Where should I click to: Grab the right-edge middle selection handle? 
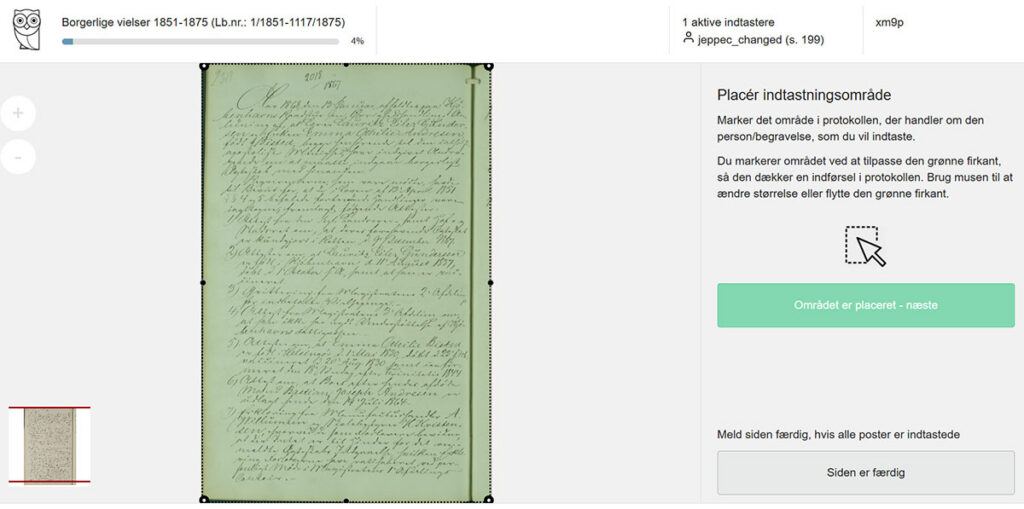click(x=490, y=282)
